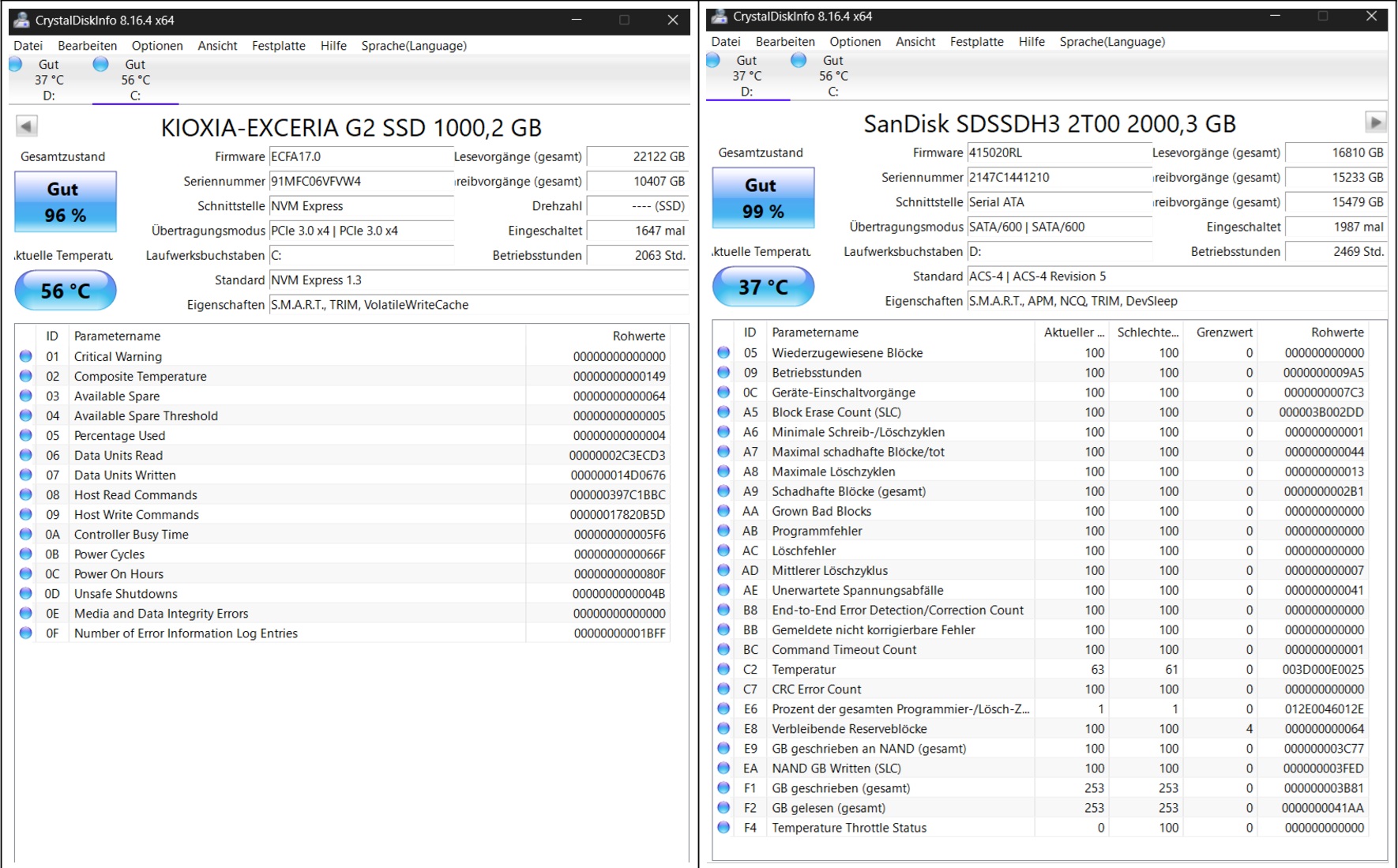The image size is (1398, 868).
Task: Click the serial number field 91MFC06VFVW4
Action: [x=361, y=181]
